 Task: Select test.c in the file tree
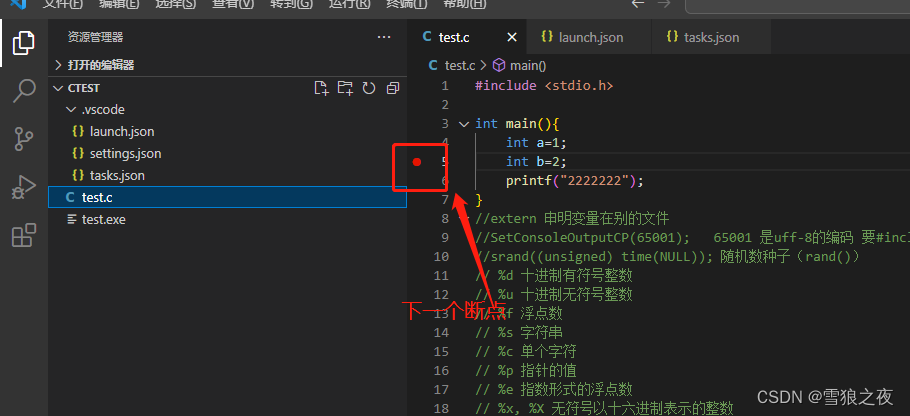coord(228,197)
